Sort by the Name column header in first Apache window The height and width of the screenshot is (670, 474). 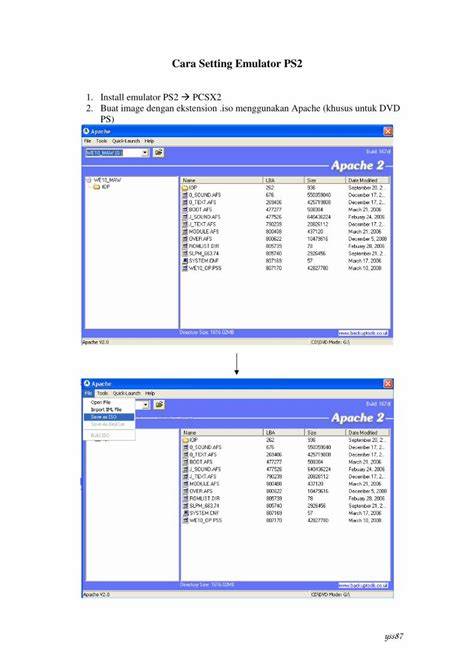tap(221, 180)
